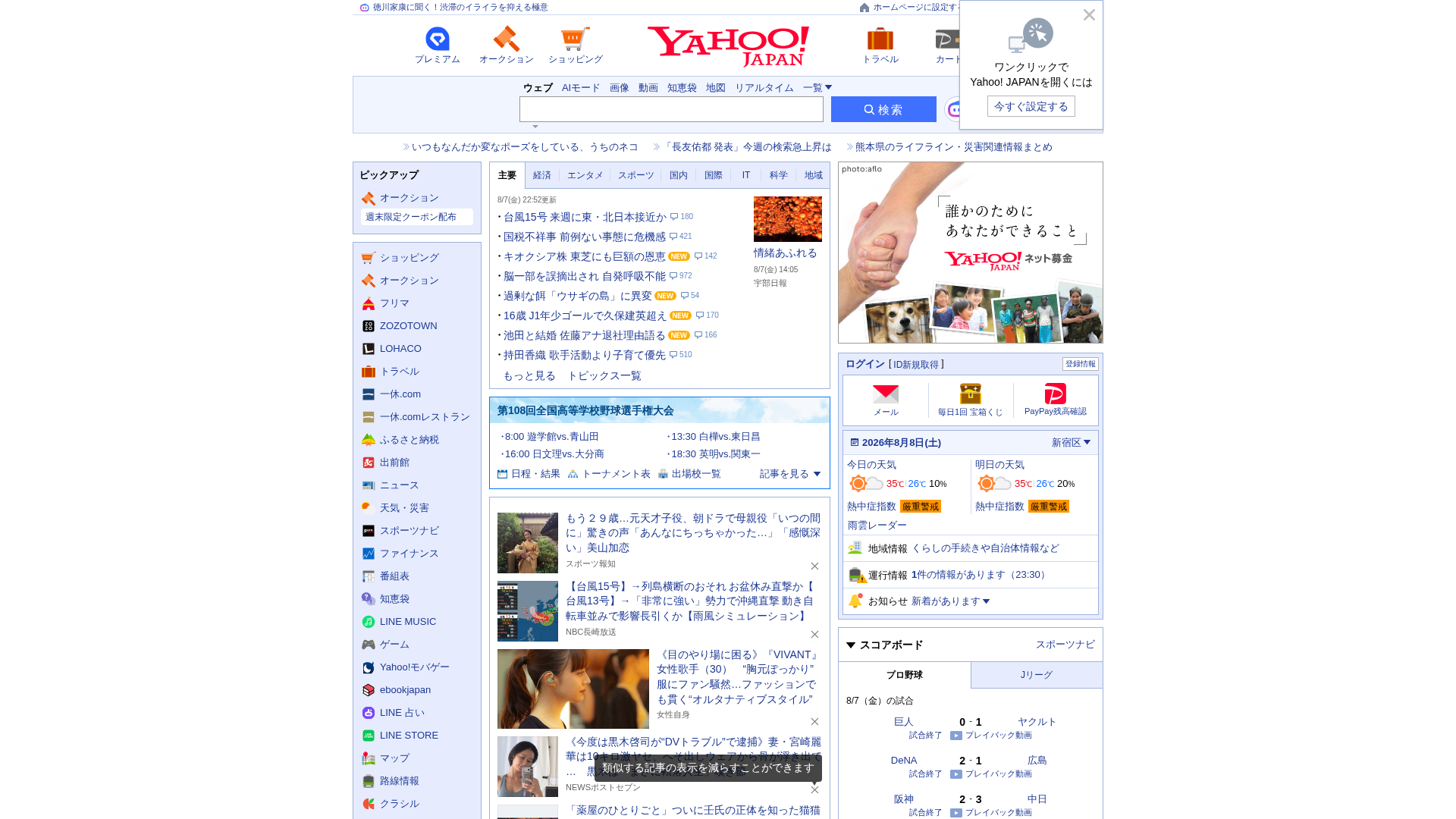The image size is (1456, 819).
Task: Open ふるさと納税 in sidebar
Action: (400, 440)
